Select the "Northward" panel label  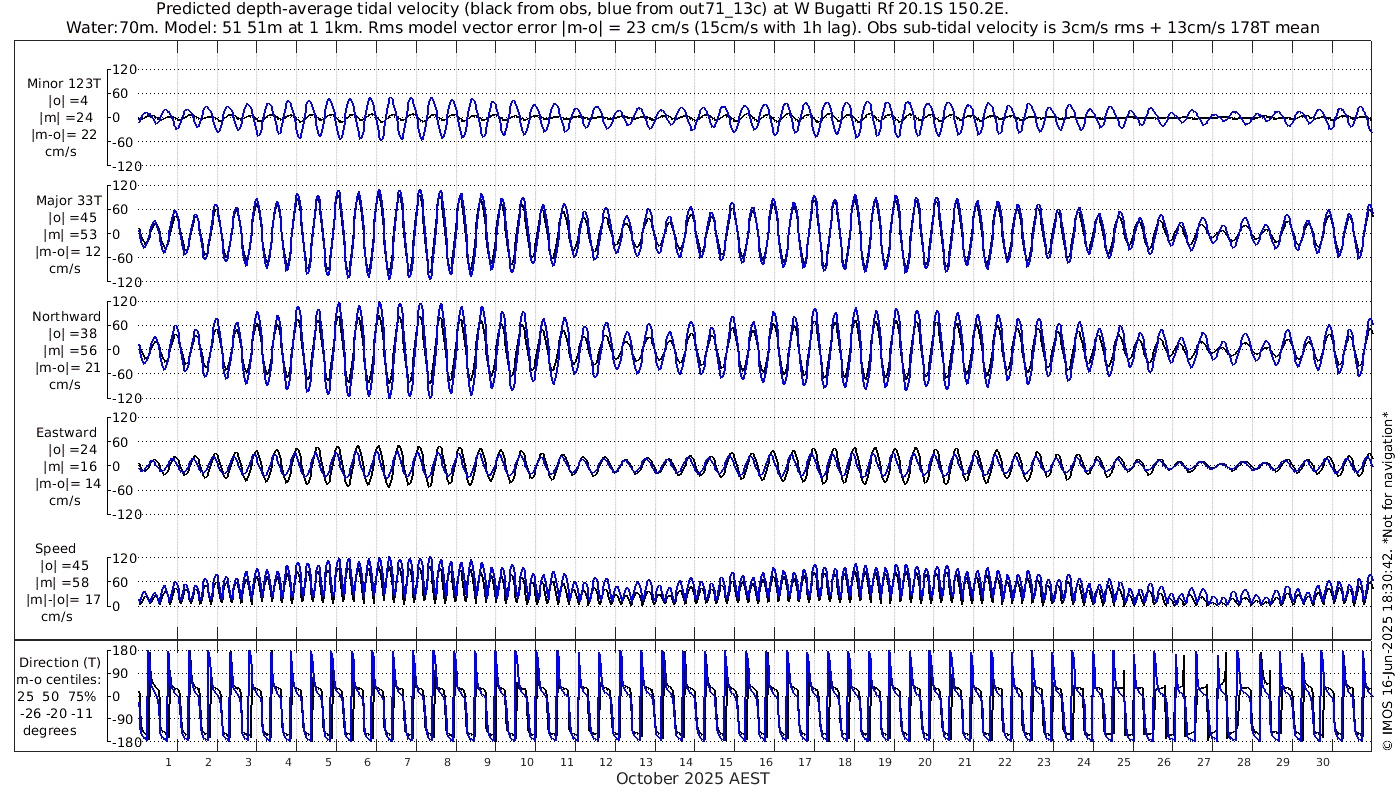point(66,317)
